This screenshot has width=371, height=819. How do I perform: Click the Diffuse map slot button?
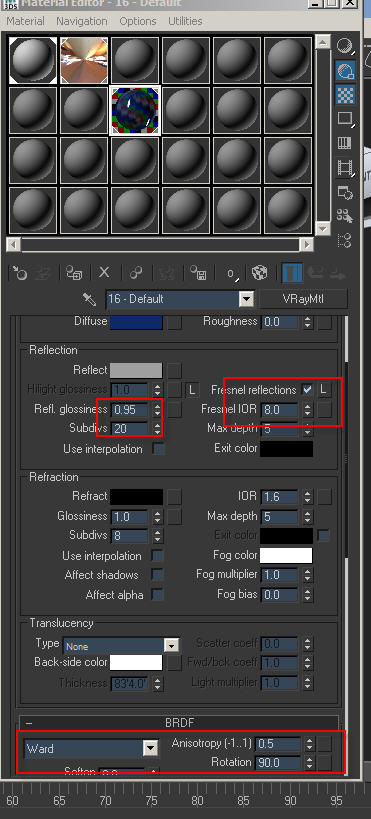(175, 322)
